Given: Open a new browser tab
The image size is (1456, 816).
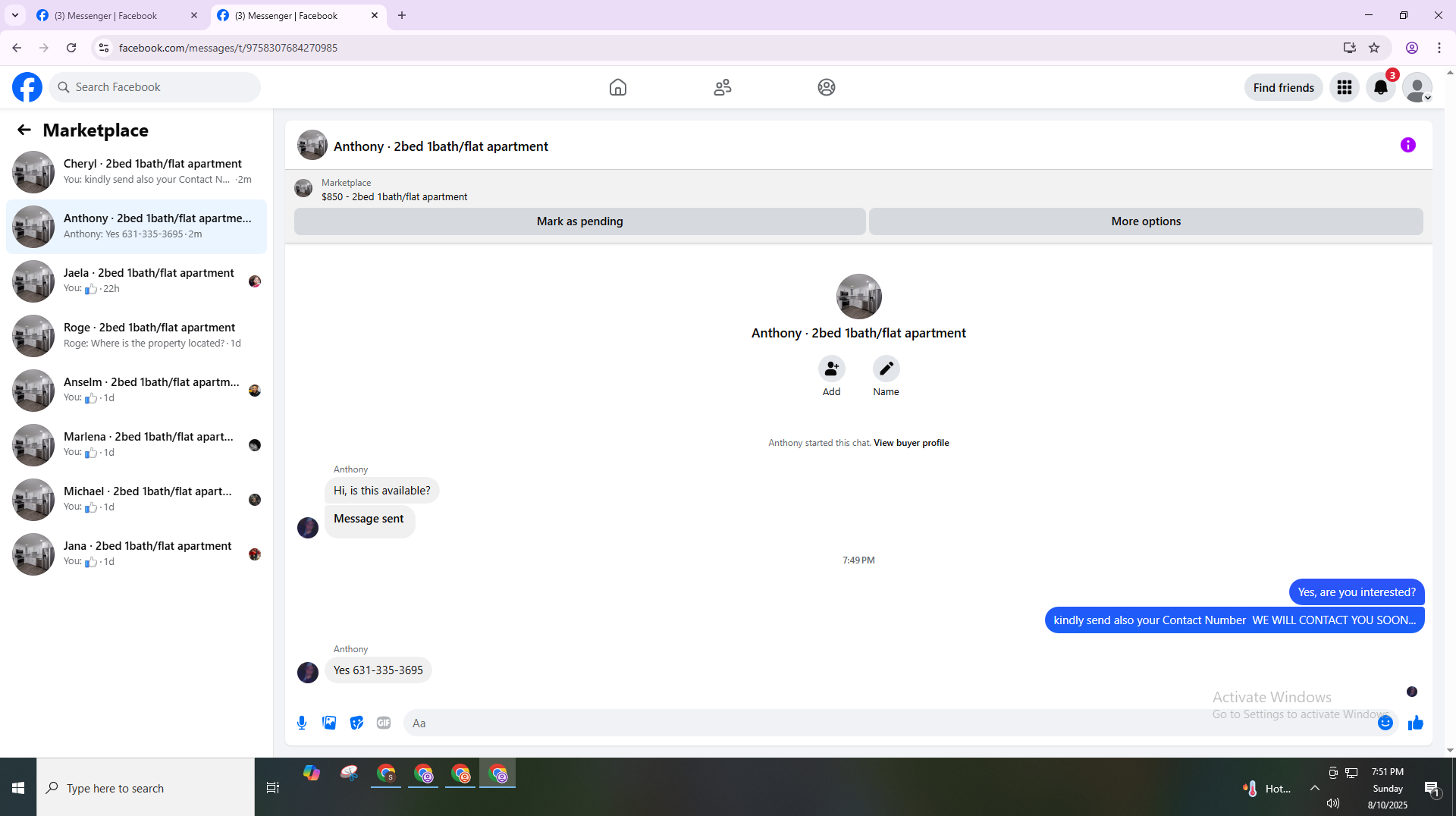Looking at the screenshot, I should (x=402, y=15).
